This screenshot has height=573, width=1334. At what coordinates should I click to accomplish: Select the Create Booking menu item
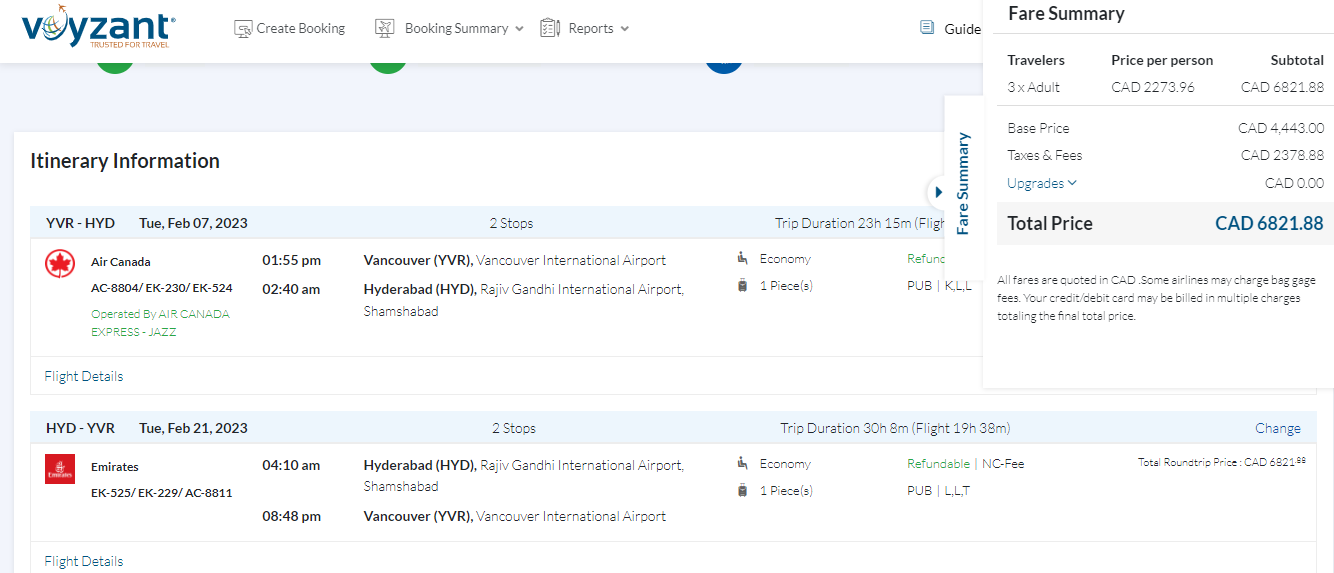[300, 29]
